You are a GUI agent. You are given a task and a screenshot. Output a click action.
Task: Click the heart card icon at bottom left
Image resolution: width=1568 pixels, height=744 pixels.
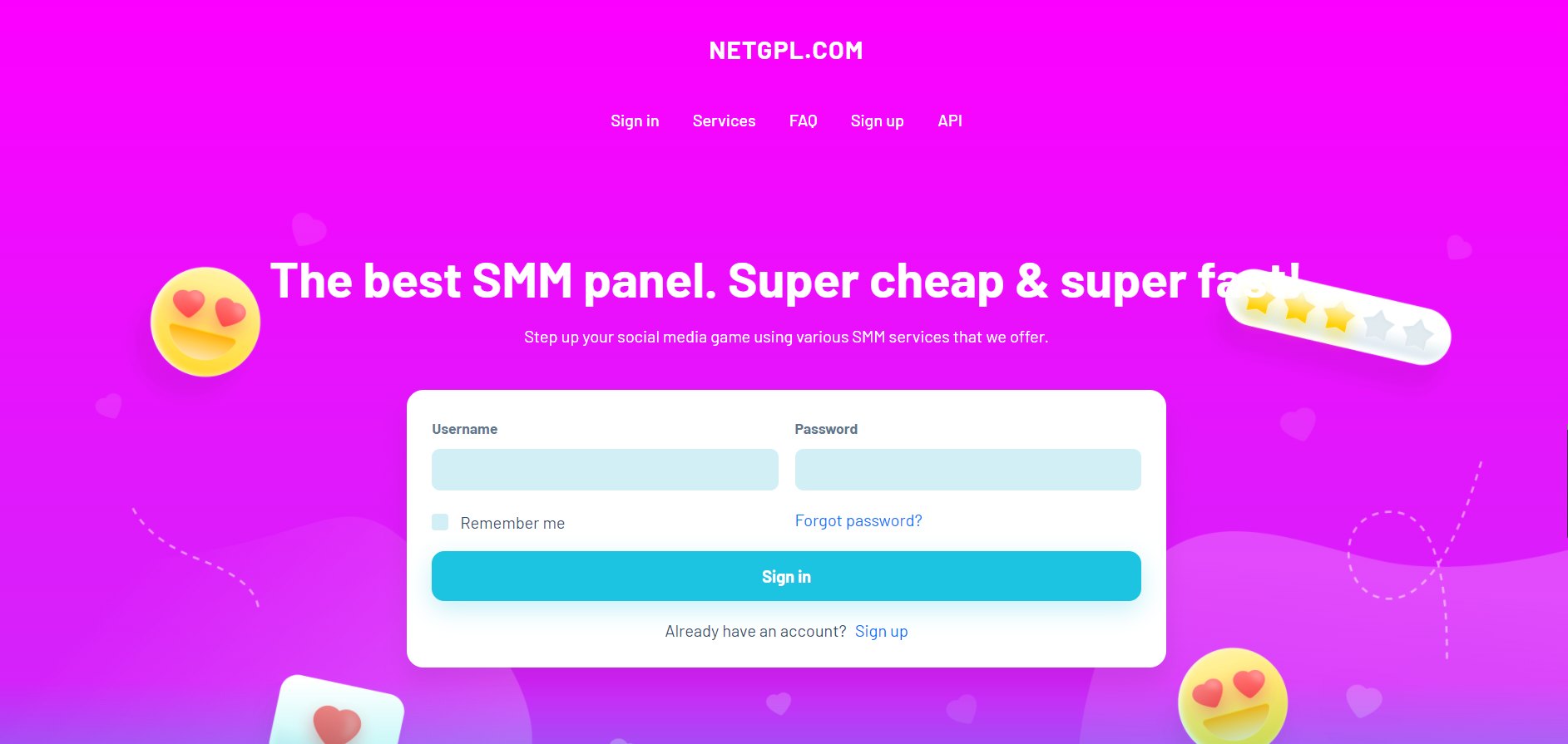point(338,710)
